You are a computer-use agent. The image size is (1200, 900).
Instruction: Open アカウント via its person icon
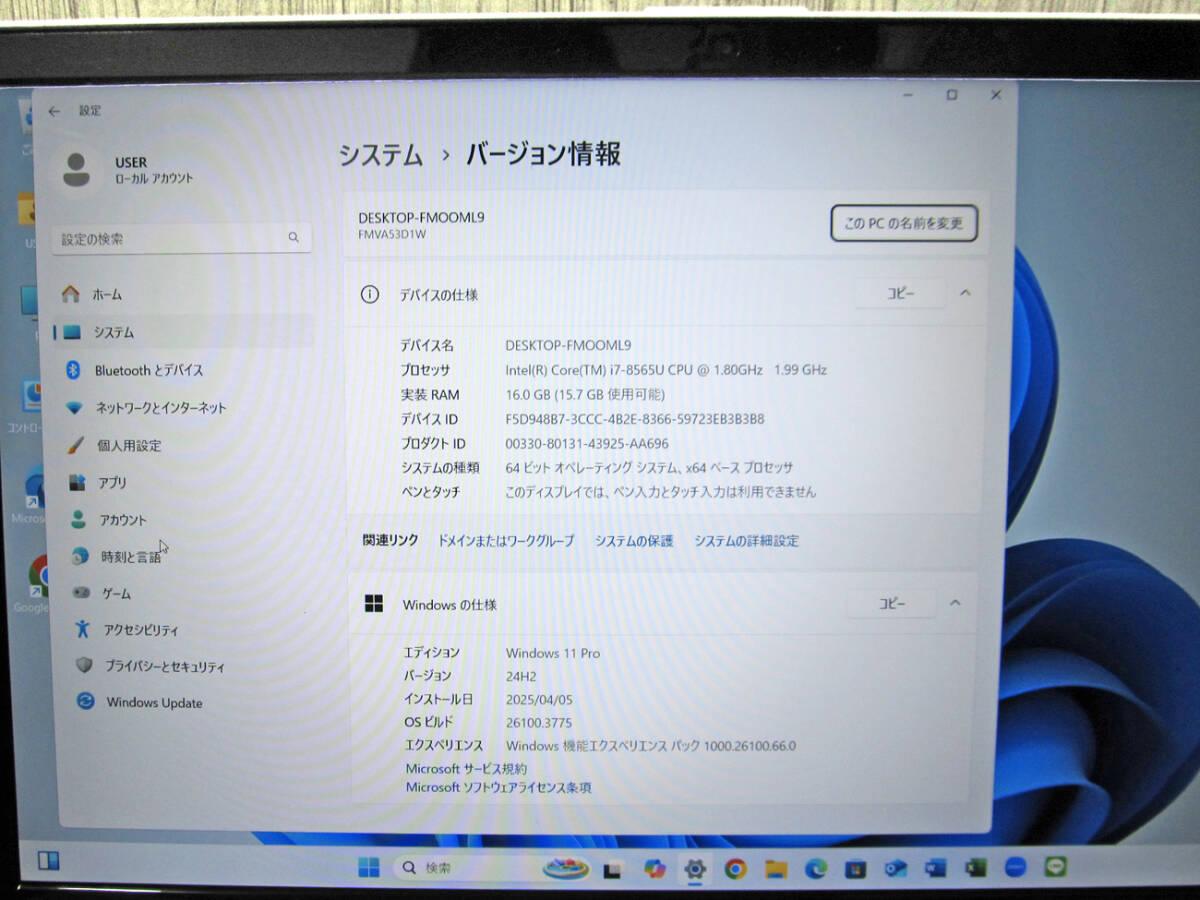[79, 520]
